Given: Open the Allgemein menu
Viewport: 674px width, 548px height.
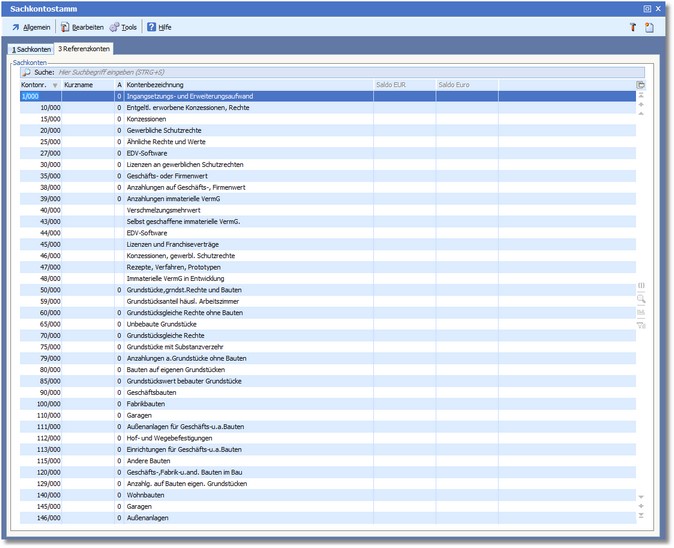Looking at the screenshot, I should [31, 27].
